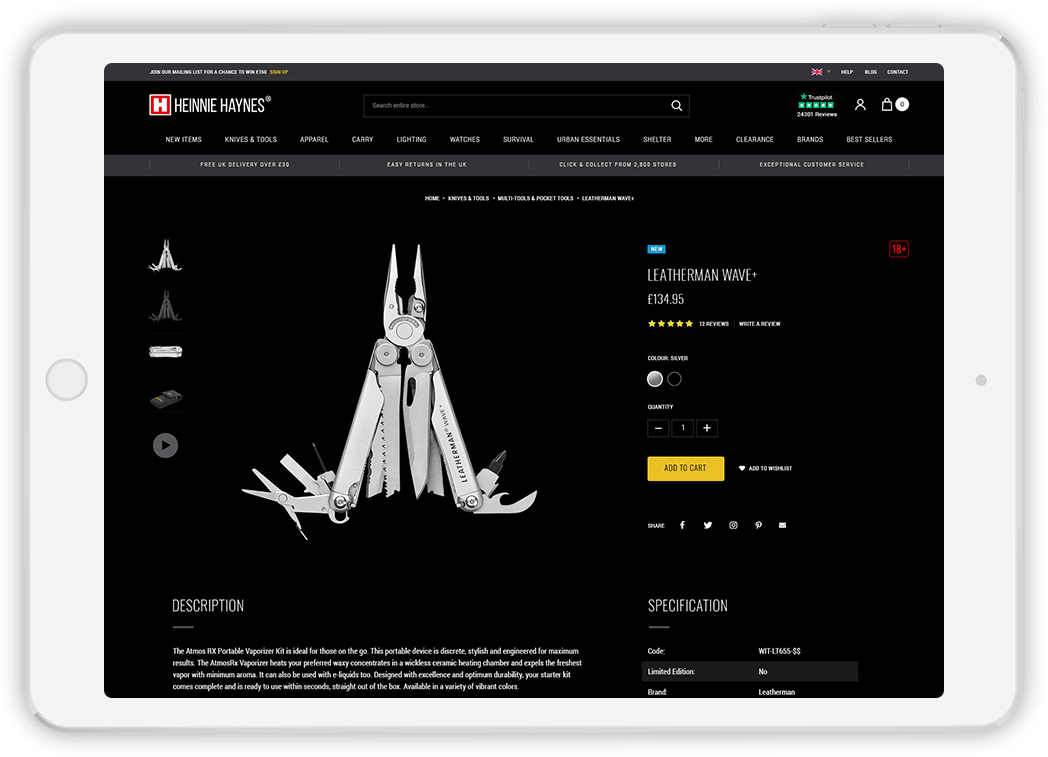Share product on Twitter

click(708, 525)
